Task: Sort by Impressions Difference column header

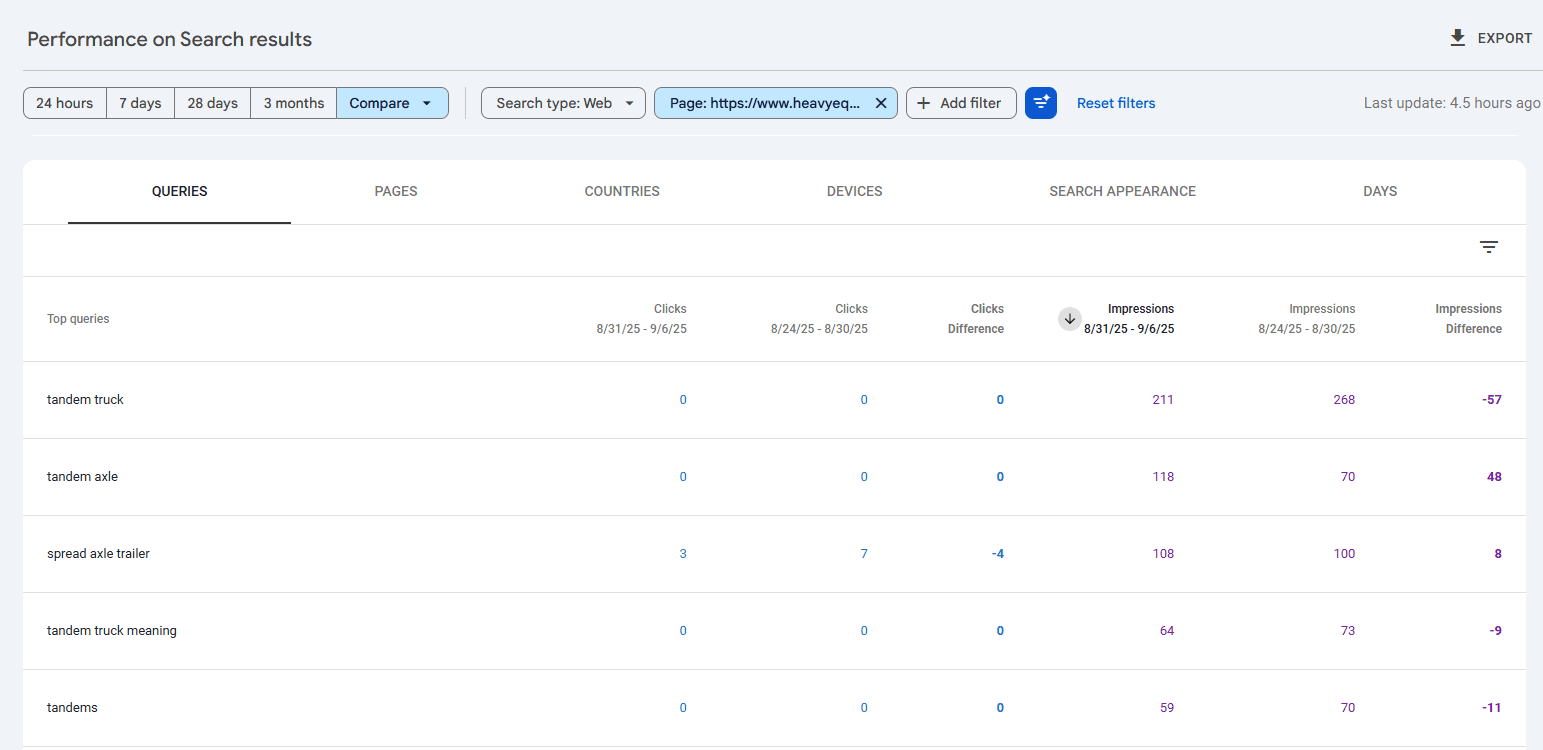Action: pyautogui.click(x=1468, y=319)
